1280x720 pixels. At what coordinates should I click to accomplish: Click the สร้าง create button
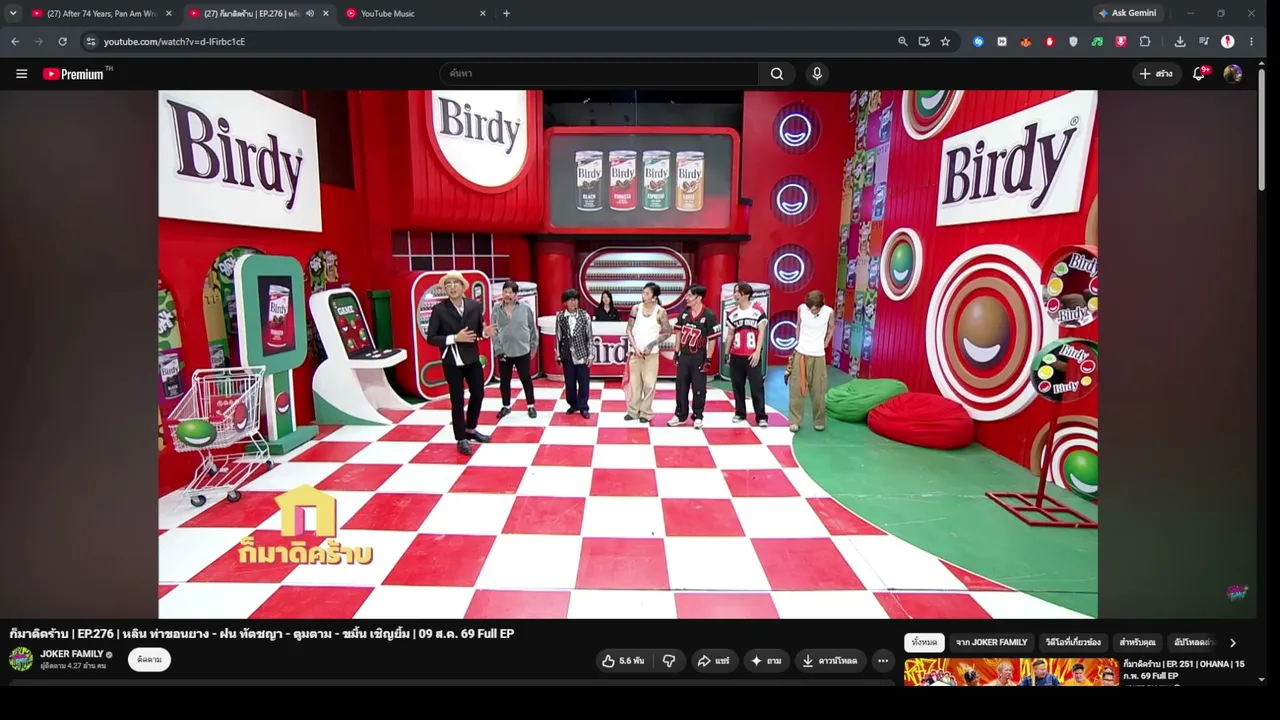pyautogui.click(x=1156, y=74)
